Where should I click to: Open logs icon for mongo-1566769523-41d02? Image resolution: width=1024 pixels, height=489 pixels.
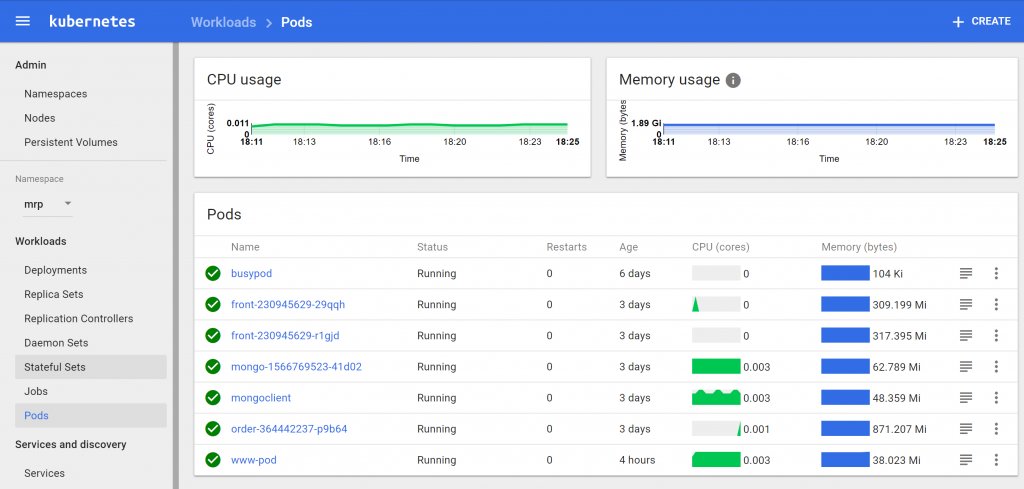[x=966, y=367]
